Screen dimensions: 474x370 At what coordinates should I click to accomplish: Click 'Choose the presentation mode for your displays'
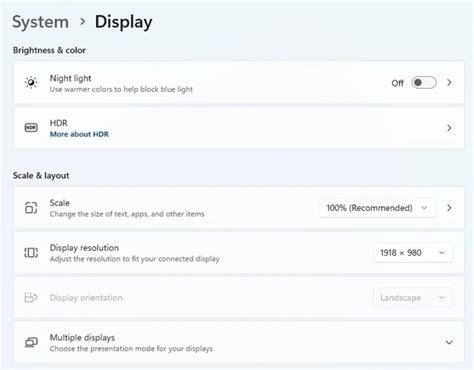tap(131, 349)
